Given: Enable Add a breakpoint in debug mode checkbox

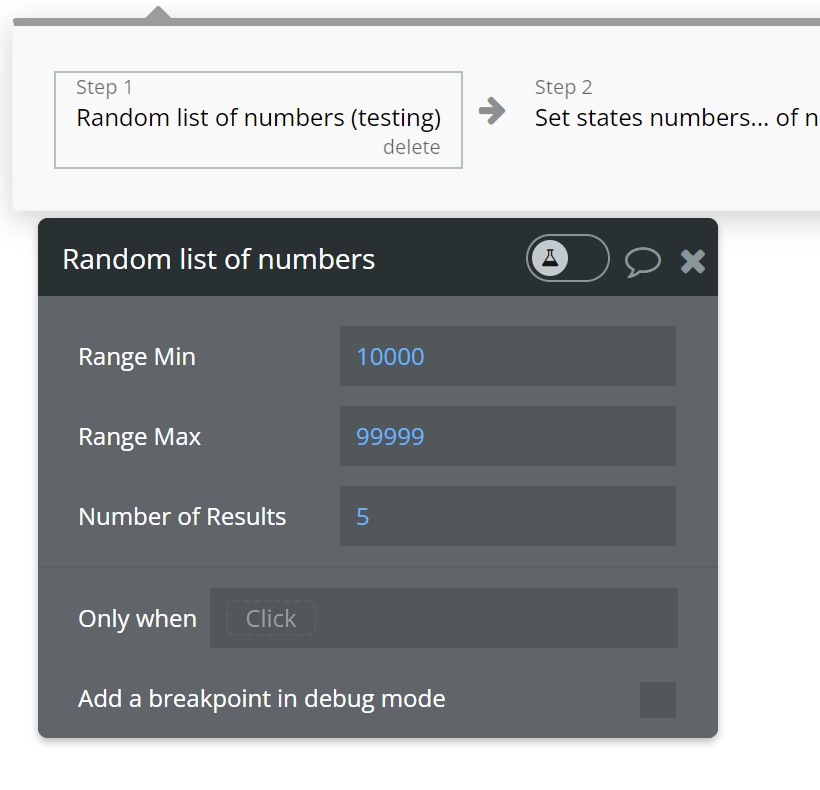Looking at the screenshot, I should point(658,700).
